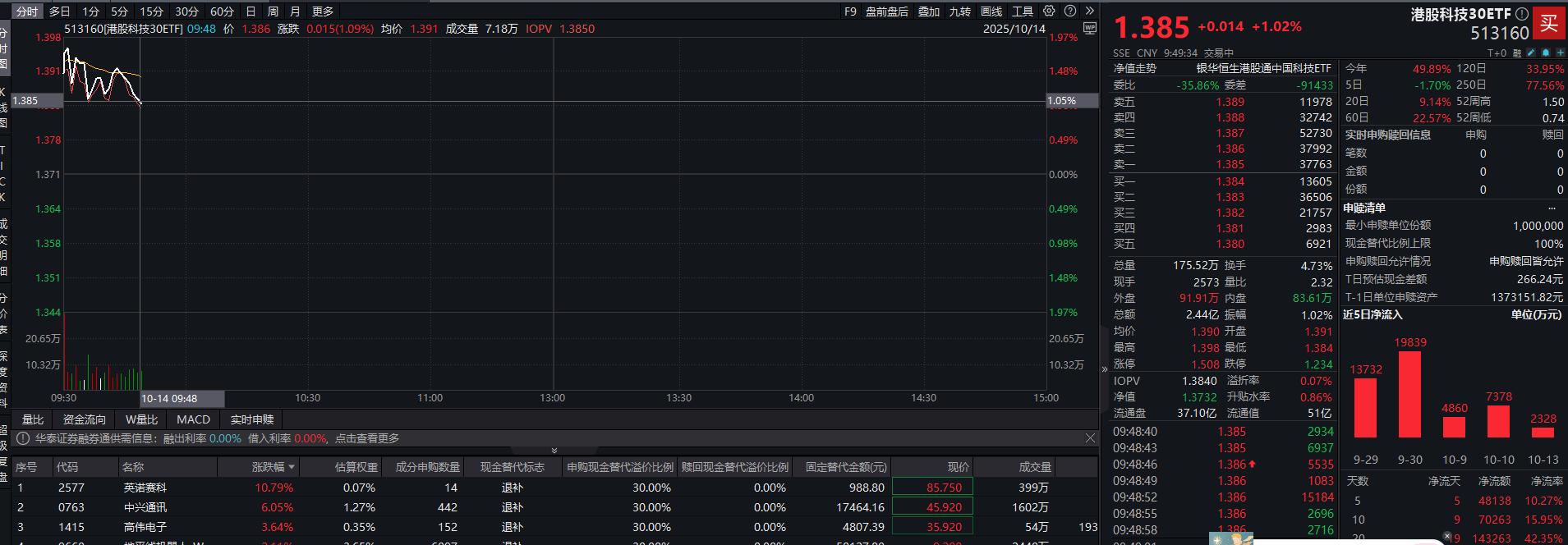Click the pencil note icon
The width and height of the screenshot is (1568, 545).
coord(1531,53)
